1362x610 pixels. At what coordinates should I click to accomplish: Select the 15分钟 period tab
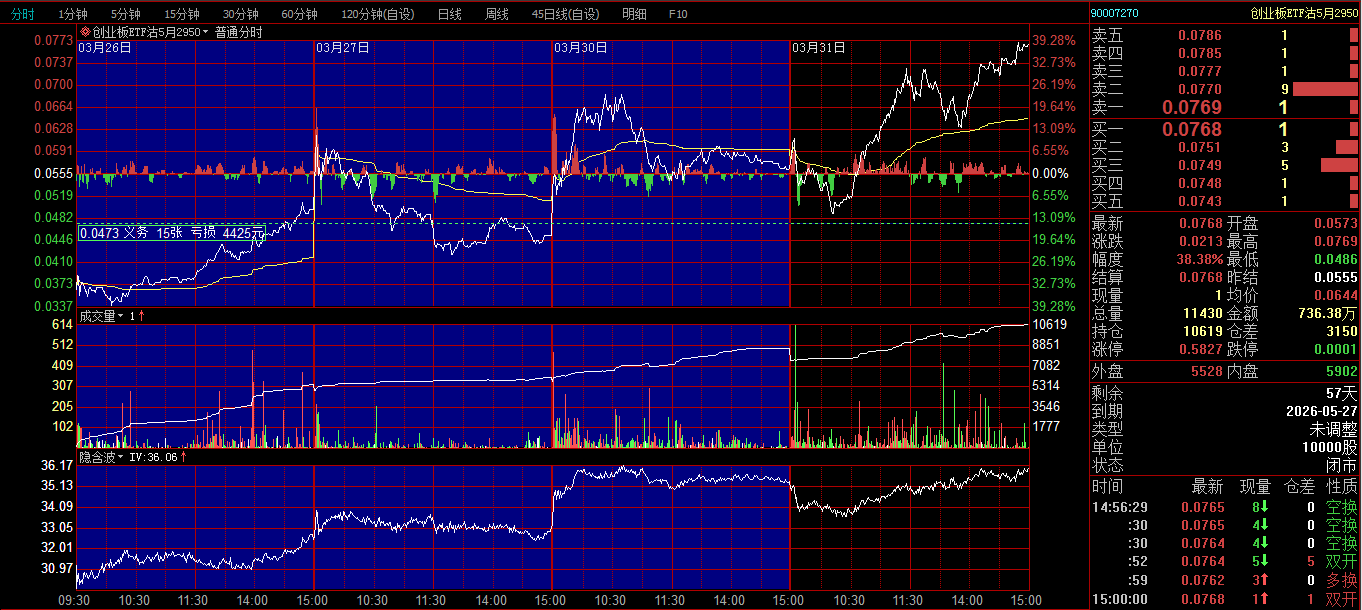pyautogui.click(x=181, y=14)
